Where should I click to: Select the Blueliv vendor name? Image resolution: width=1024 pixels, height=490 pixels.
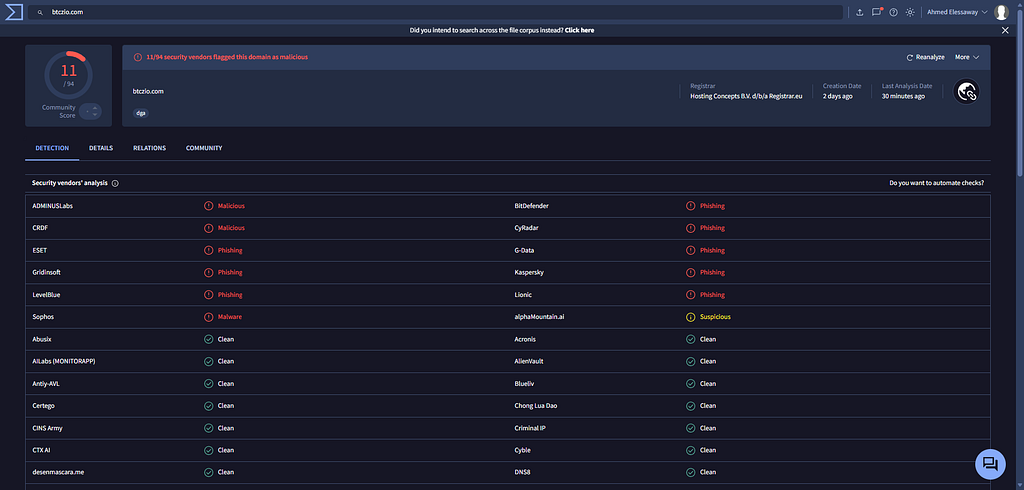[524, 384]
